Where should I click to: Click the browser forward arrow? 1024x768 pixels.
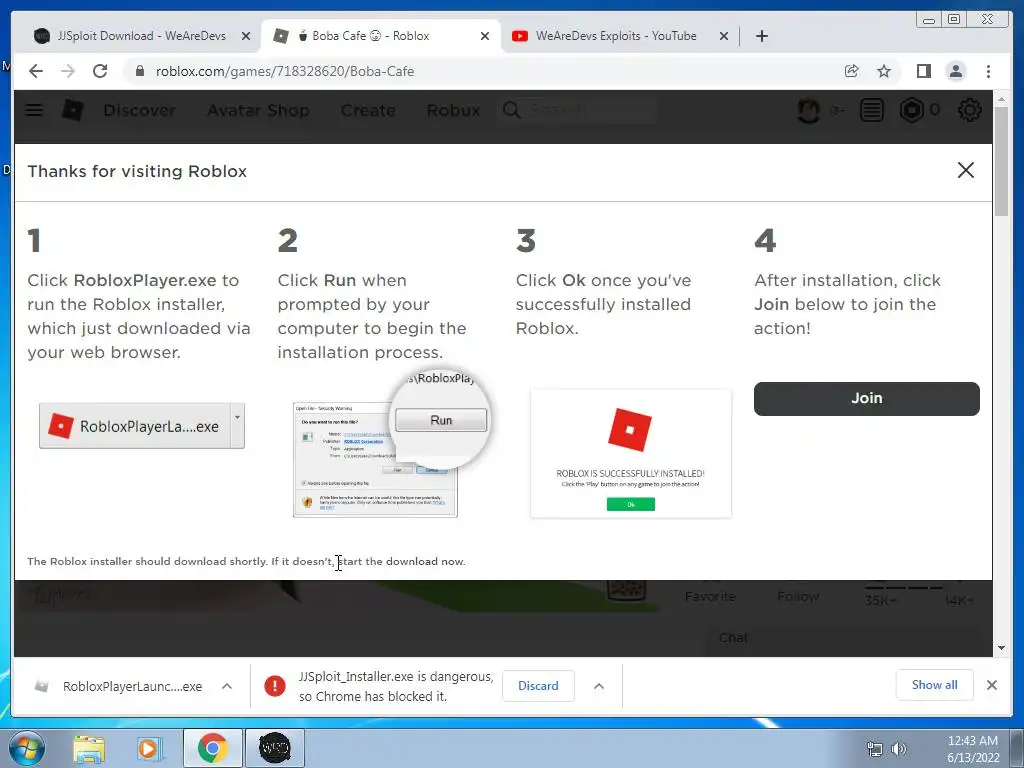[x=68, y=71]
